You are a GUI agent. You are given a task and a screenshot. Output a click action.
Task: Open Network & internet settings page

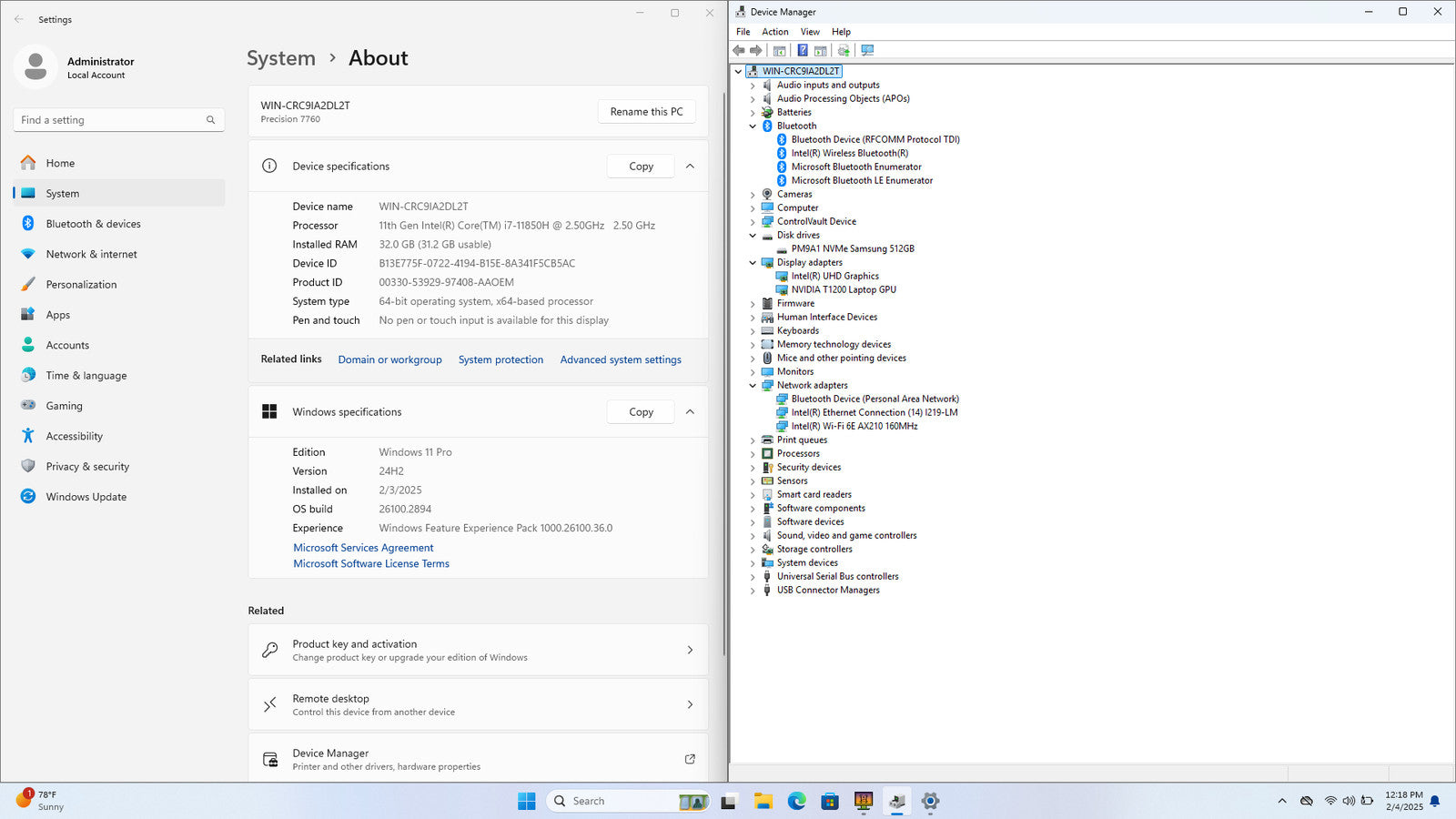coord(119,254)
